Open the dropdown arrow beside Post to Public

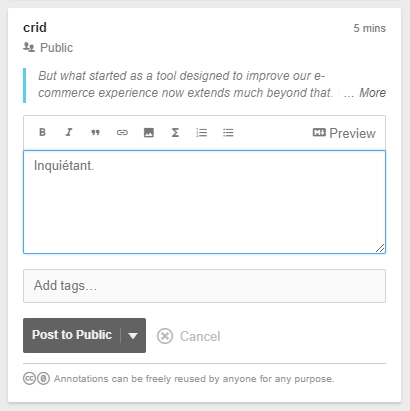click(133, 336)
